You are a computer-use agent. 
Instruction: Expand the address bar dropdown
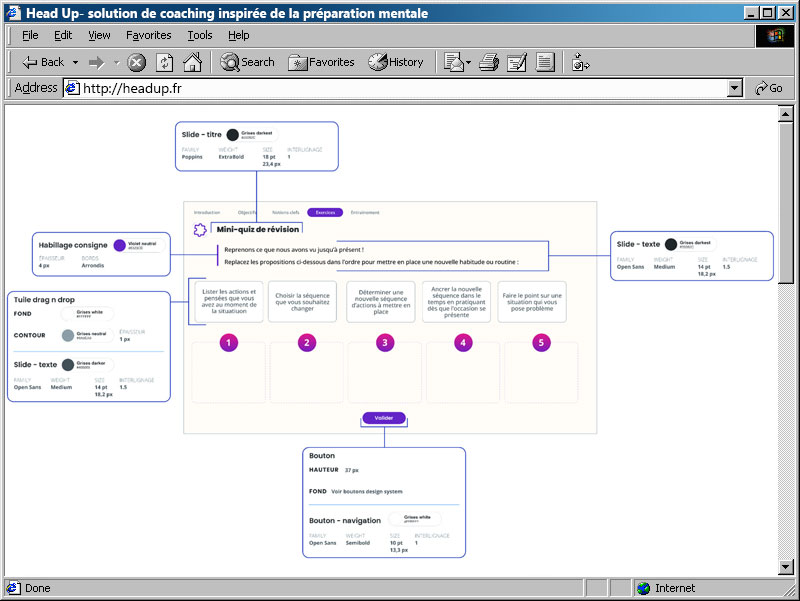coord(735,88)
